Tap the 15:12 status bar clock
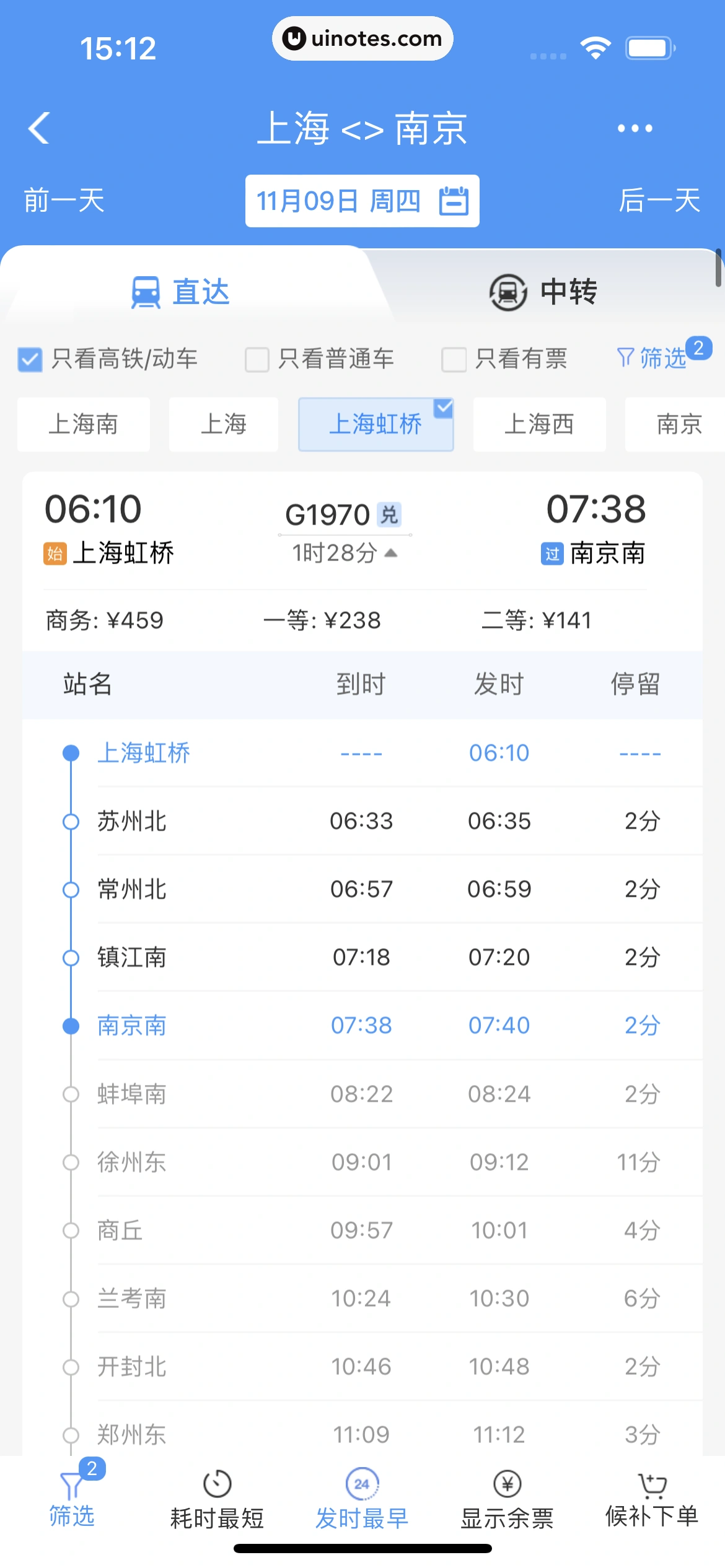This screenshot has width=725, height=1568. 118,48
